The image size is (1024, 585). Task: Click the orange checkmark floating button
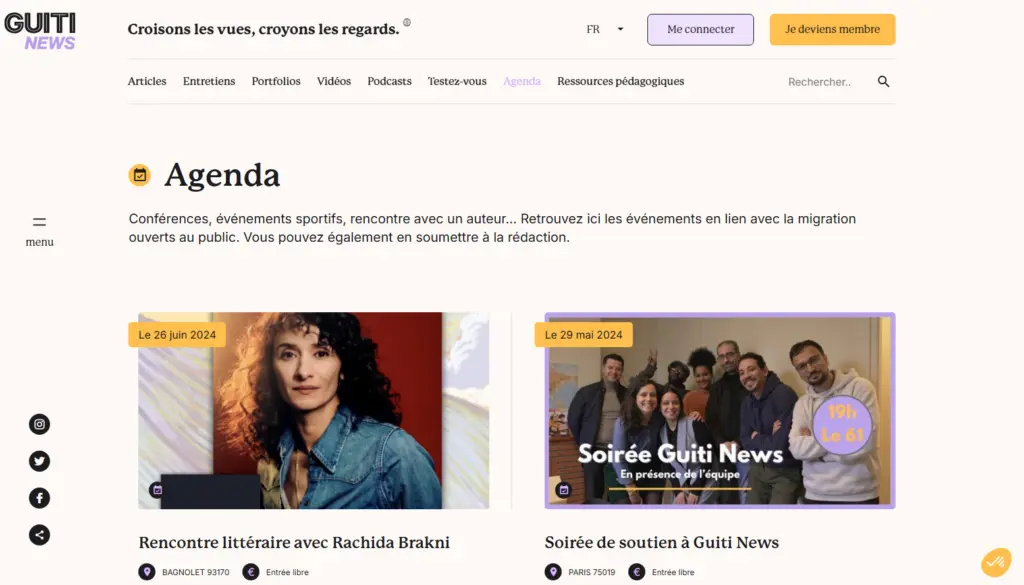(996, 562)
